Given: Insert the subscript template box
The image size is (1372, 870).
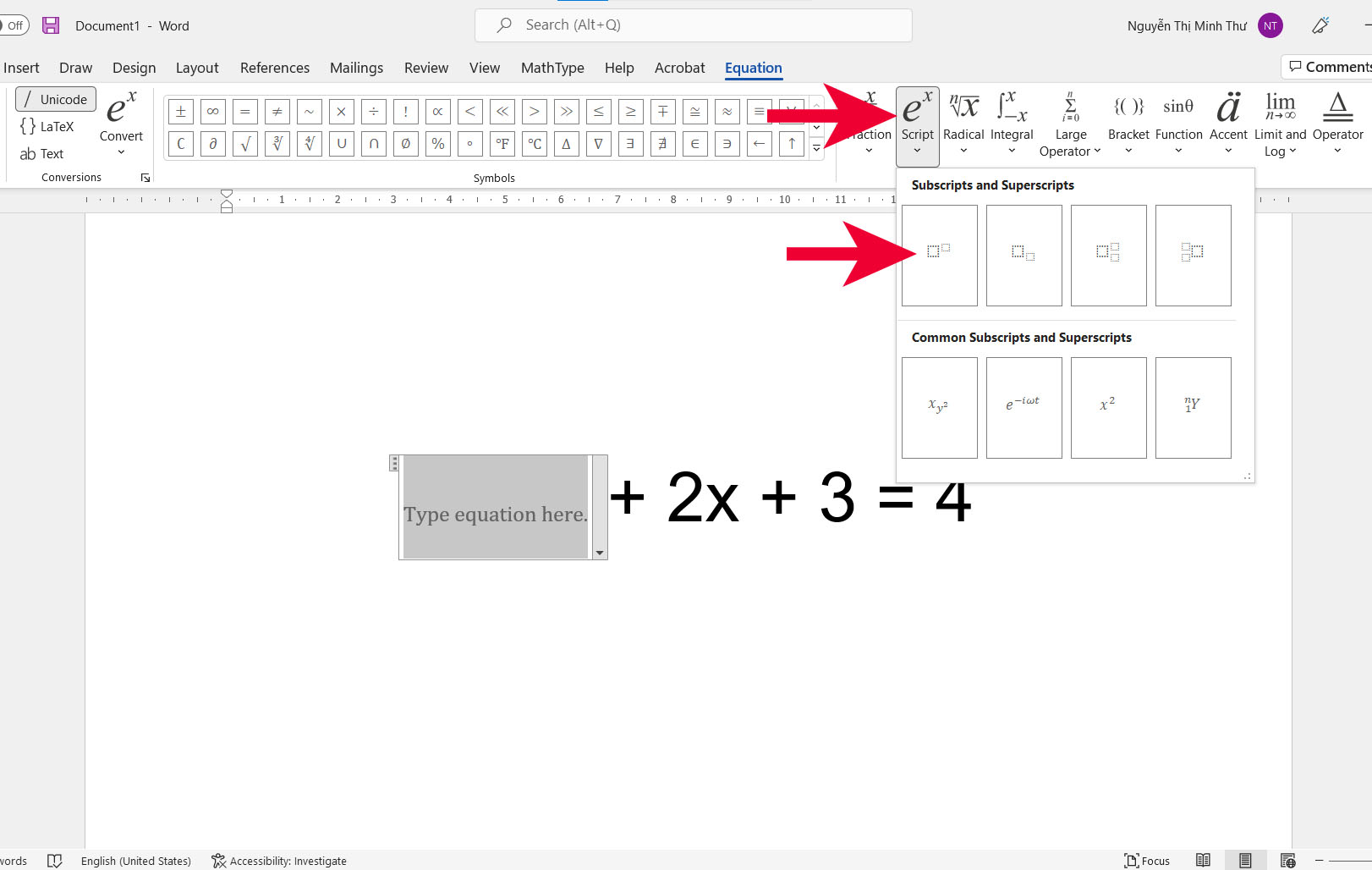Looking at the screenshot, I should [x=1024, y=255].
